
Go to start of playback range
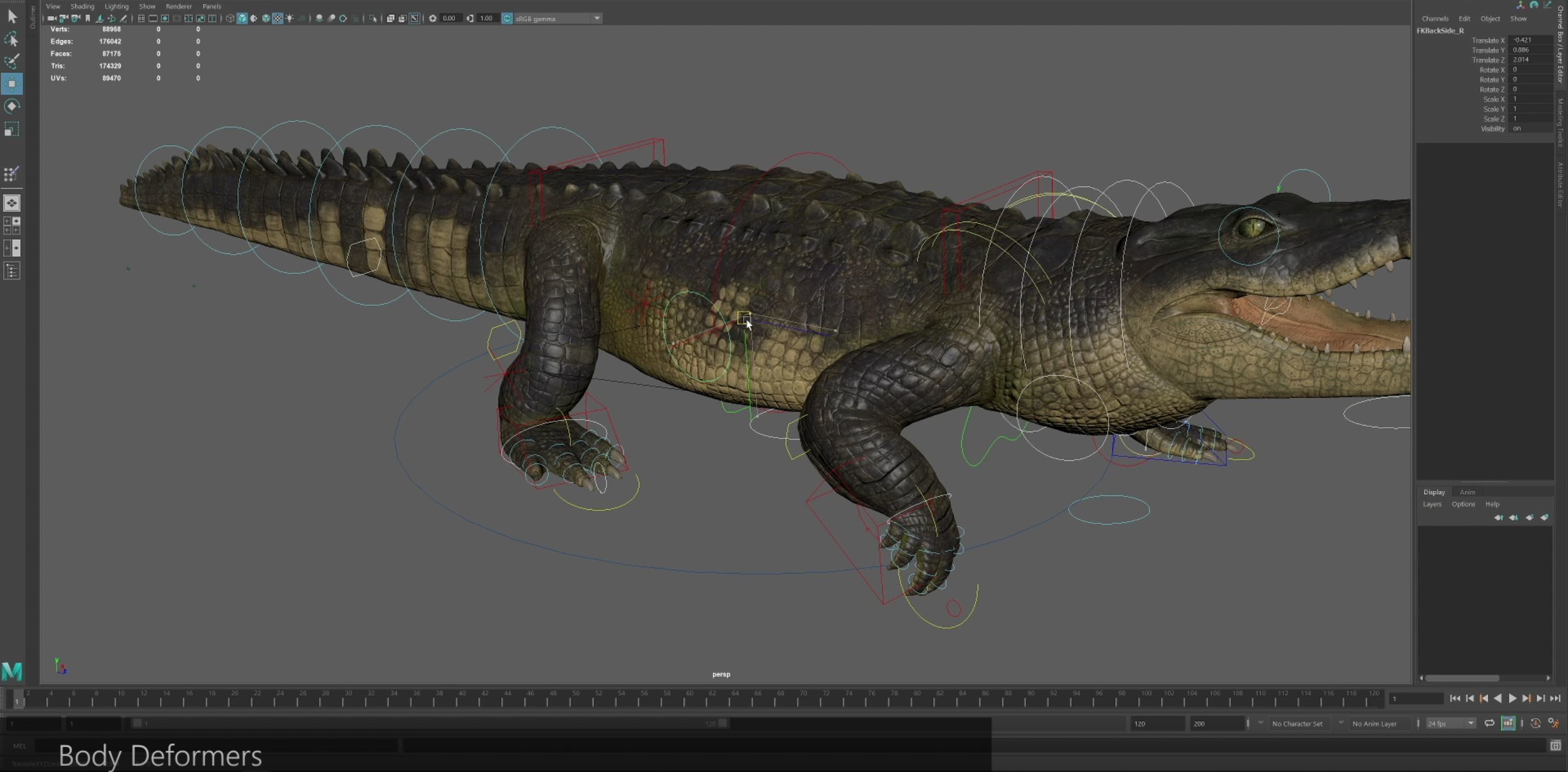click(x=1455, y=698)
